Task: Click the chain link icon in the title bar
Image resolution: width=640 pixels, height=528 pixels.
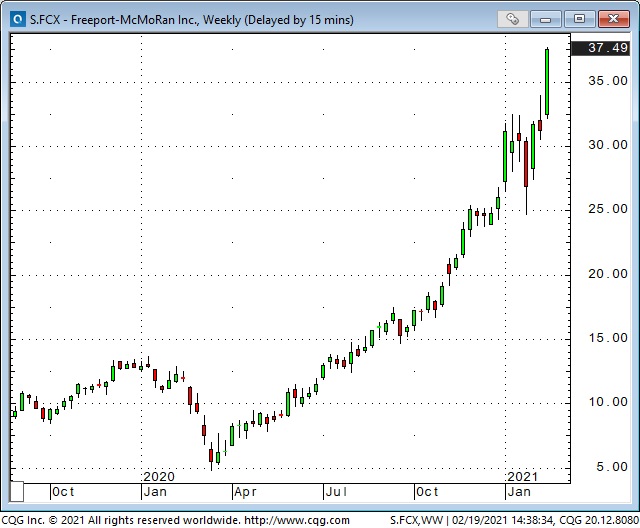Action: coord(513,19)
